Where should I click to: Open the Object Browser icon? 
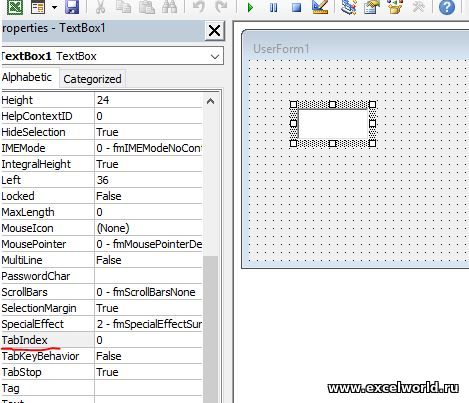pyautogui.click(x=395, y=6)
